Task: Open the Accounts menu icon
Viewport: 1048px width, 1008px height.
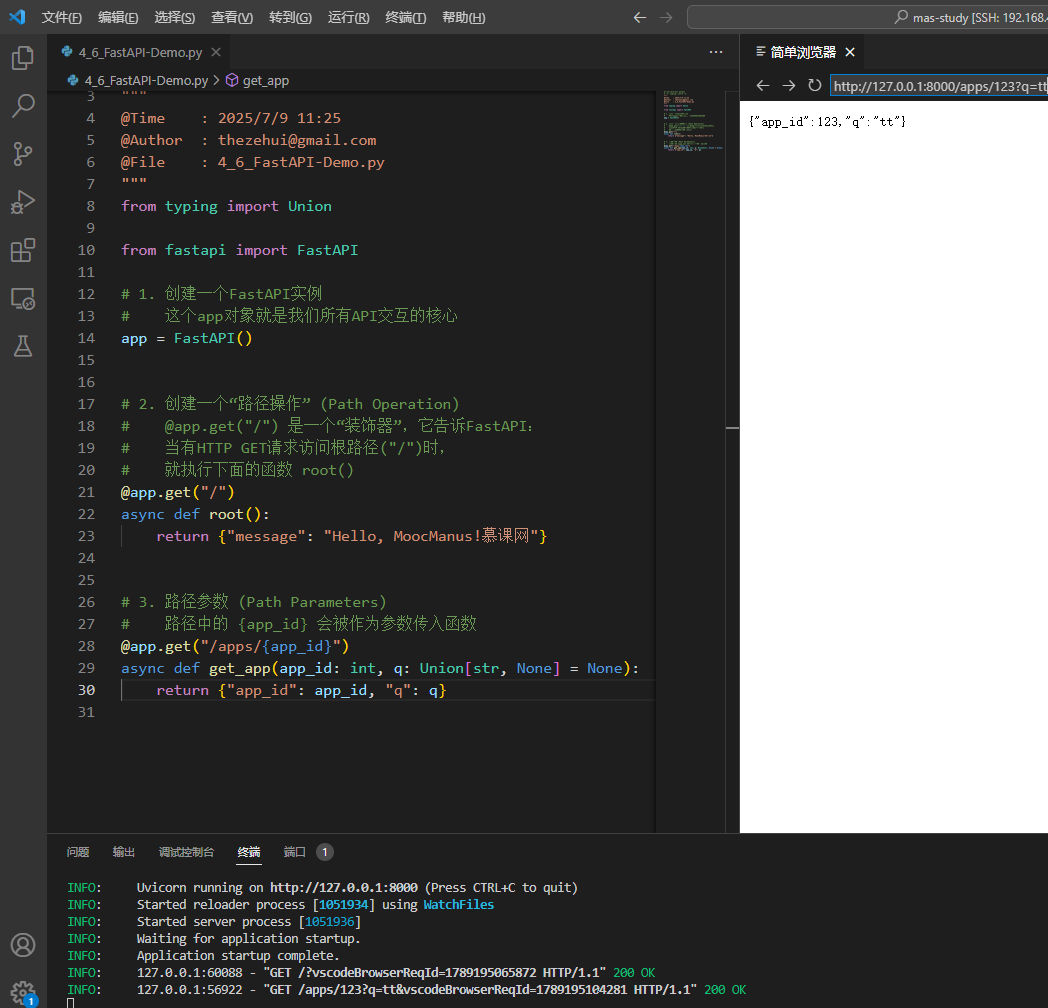Action: coord(23,945)
